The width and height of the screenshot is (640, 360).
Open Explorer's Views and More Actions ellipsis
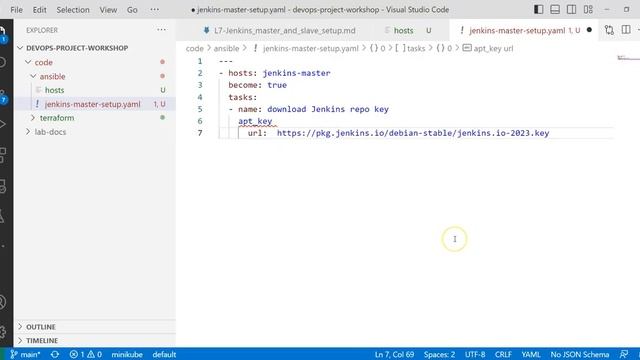pyautogui.click(x=162, y=30)
